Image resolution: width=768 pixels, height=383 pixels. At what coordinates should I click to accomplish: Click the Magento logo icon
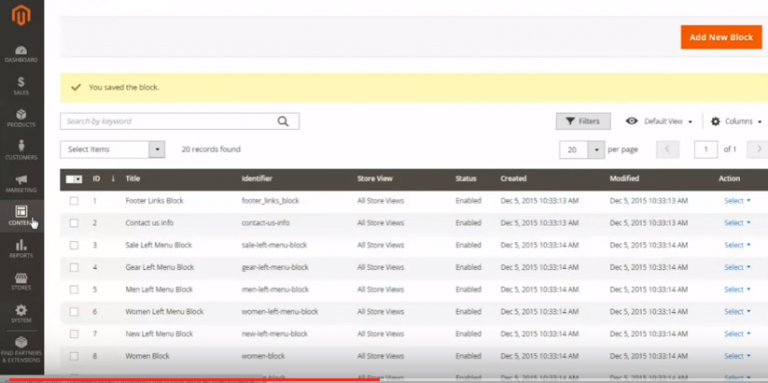22,15
